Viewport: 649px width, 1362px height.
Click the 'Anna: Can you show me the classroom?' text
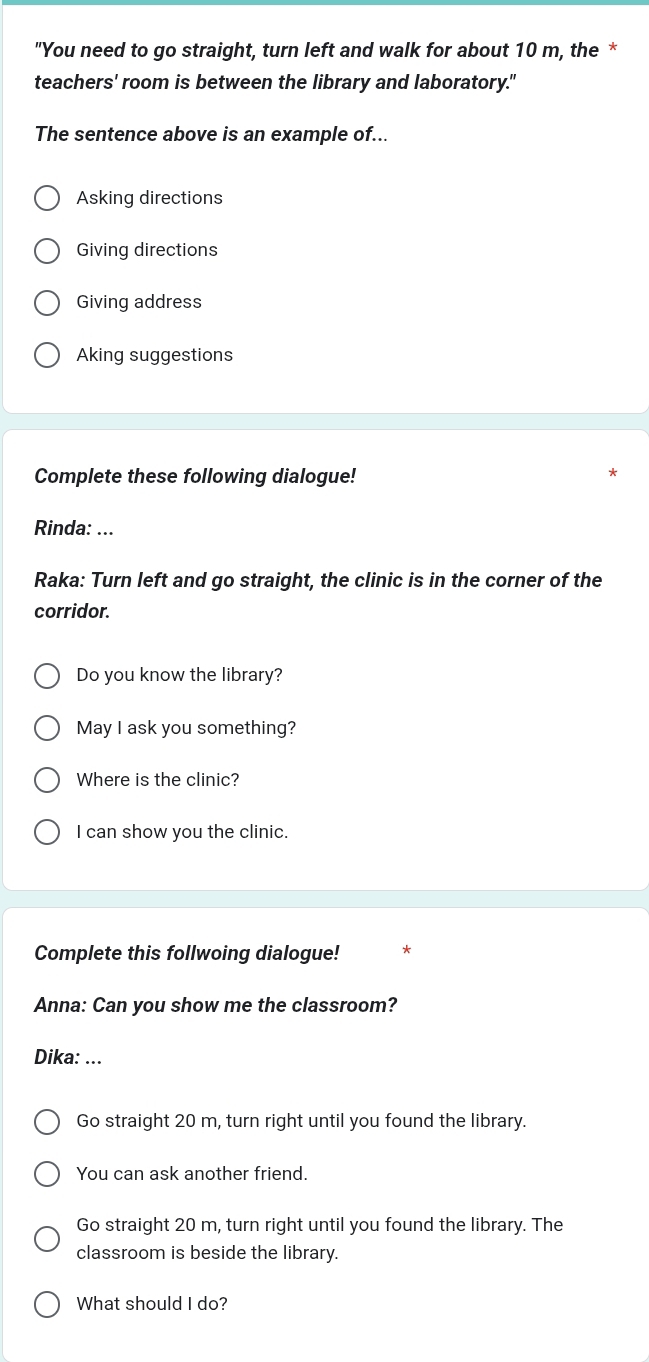pyautogui.click(x=216, y=1005)
